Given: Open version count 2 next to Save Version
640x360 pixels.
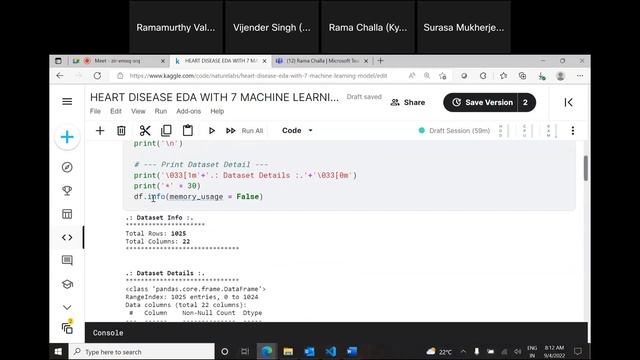Looking at the screenshot, I should point(526,102).
